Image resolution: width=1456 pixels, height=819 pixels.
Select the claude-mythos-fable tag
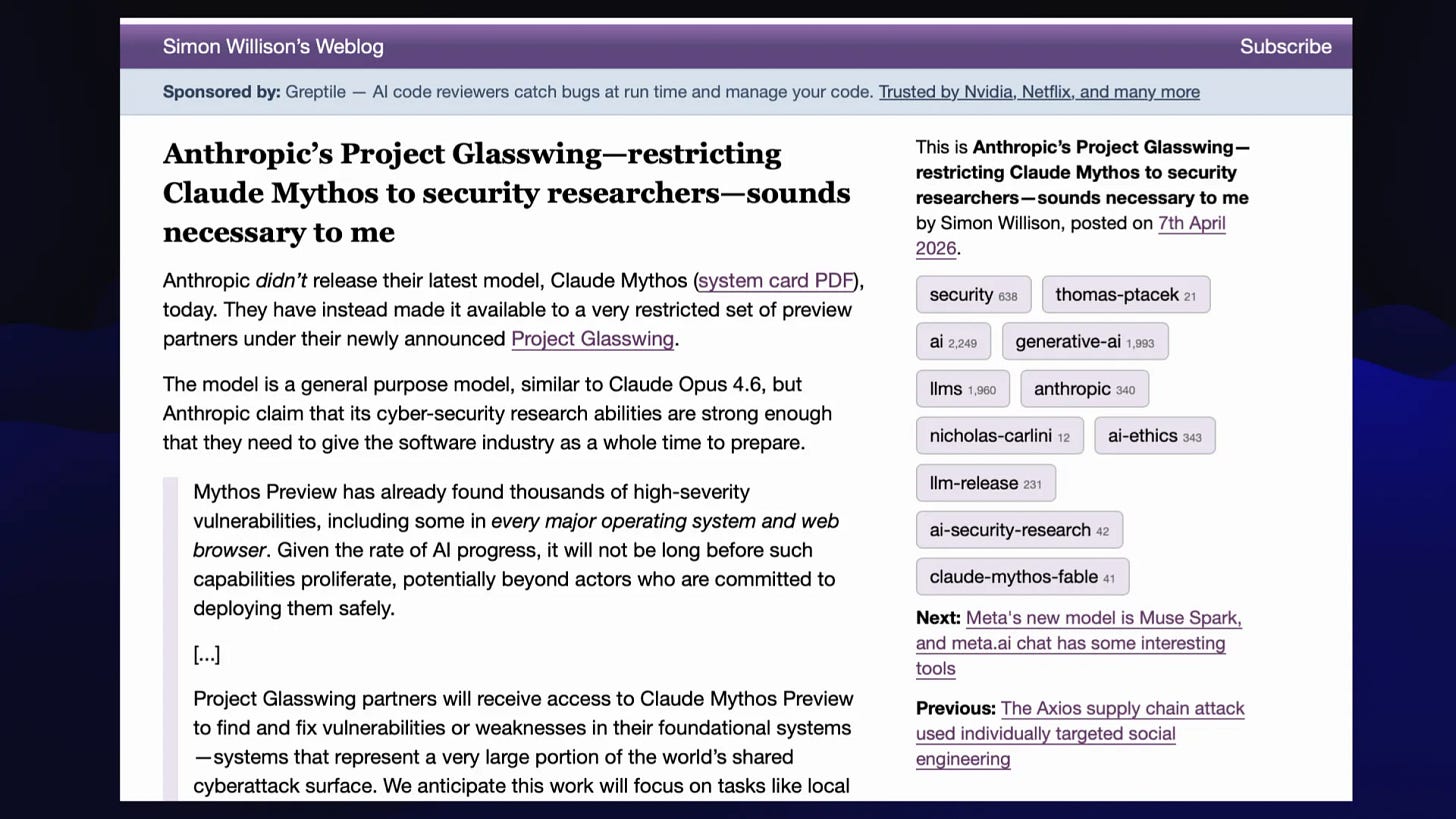pos(1022,577)
